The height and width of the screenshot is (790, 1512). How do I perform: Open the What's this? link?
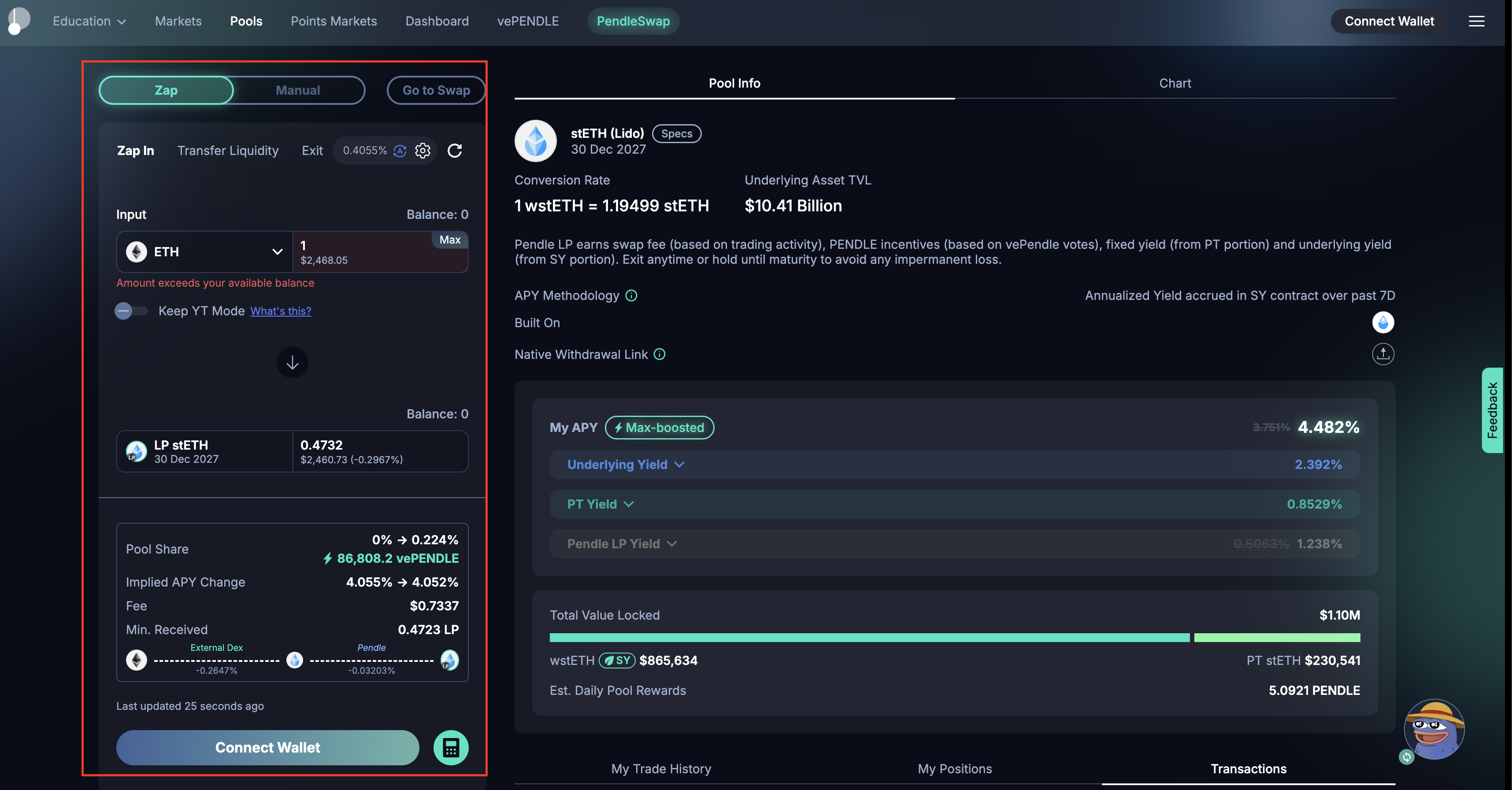(281, 311)
